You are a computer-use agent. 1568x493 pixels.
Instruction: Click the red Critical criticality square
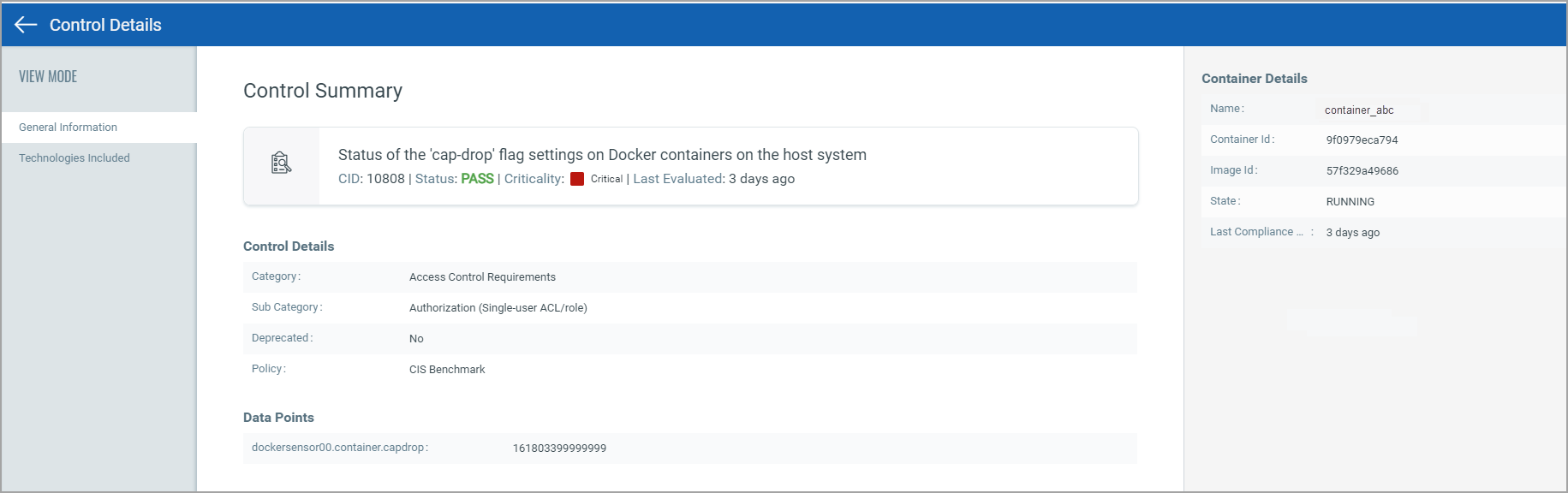(x=577, y=179)
